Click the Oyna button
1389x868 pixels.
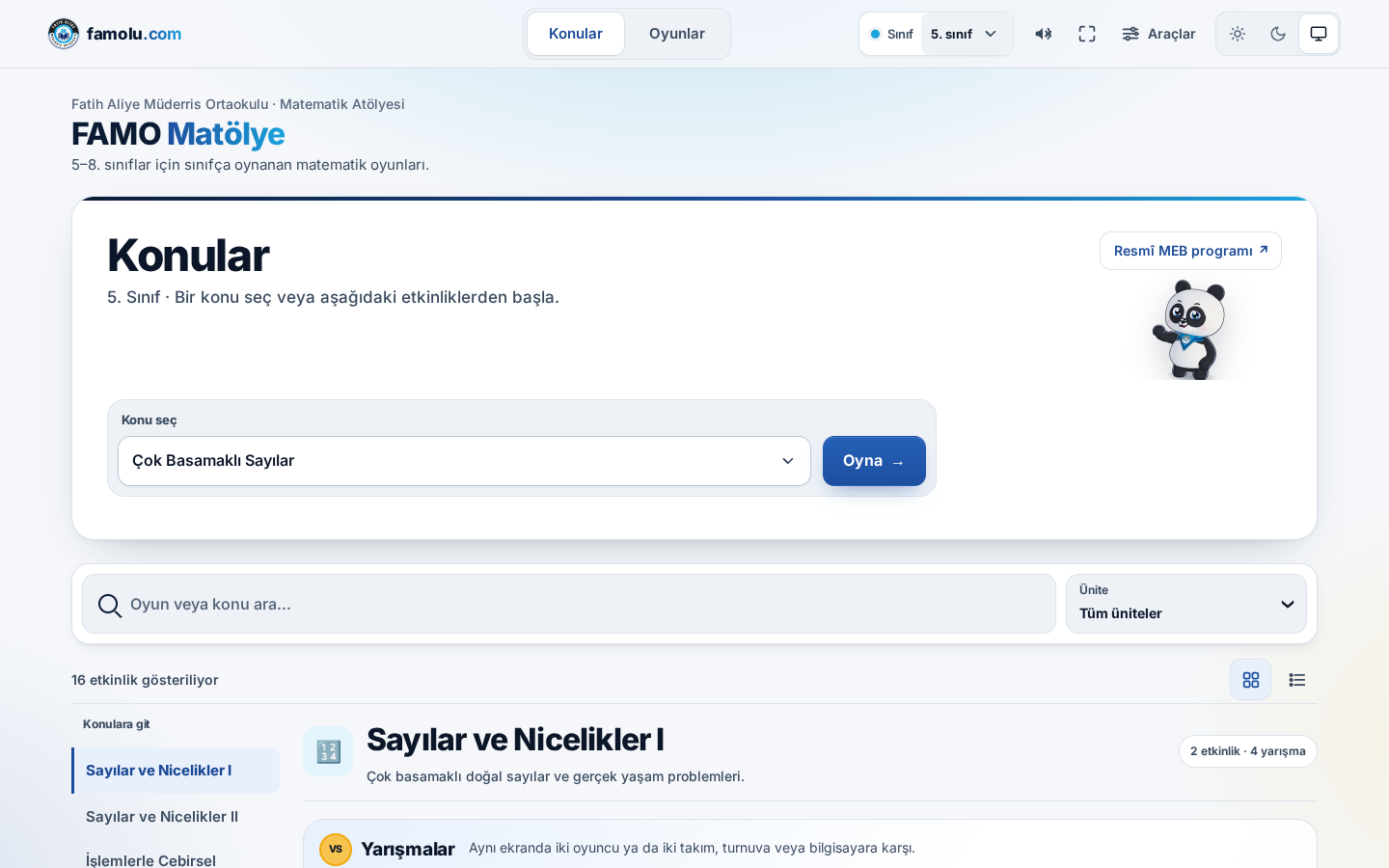874,461
